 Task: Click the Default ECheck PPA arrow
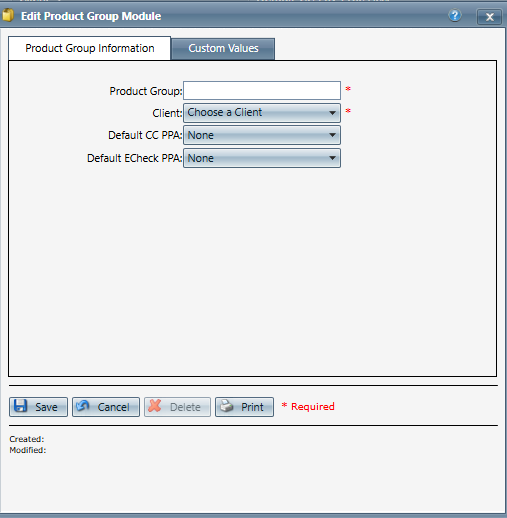click(332, 158)
